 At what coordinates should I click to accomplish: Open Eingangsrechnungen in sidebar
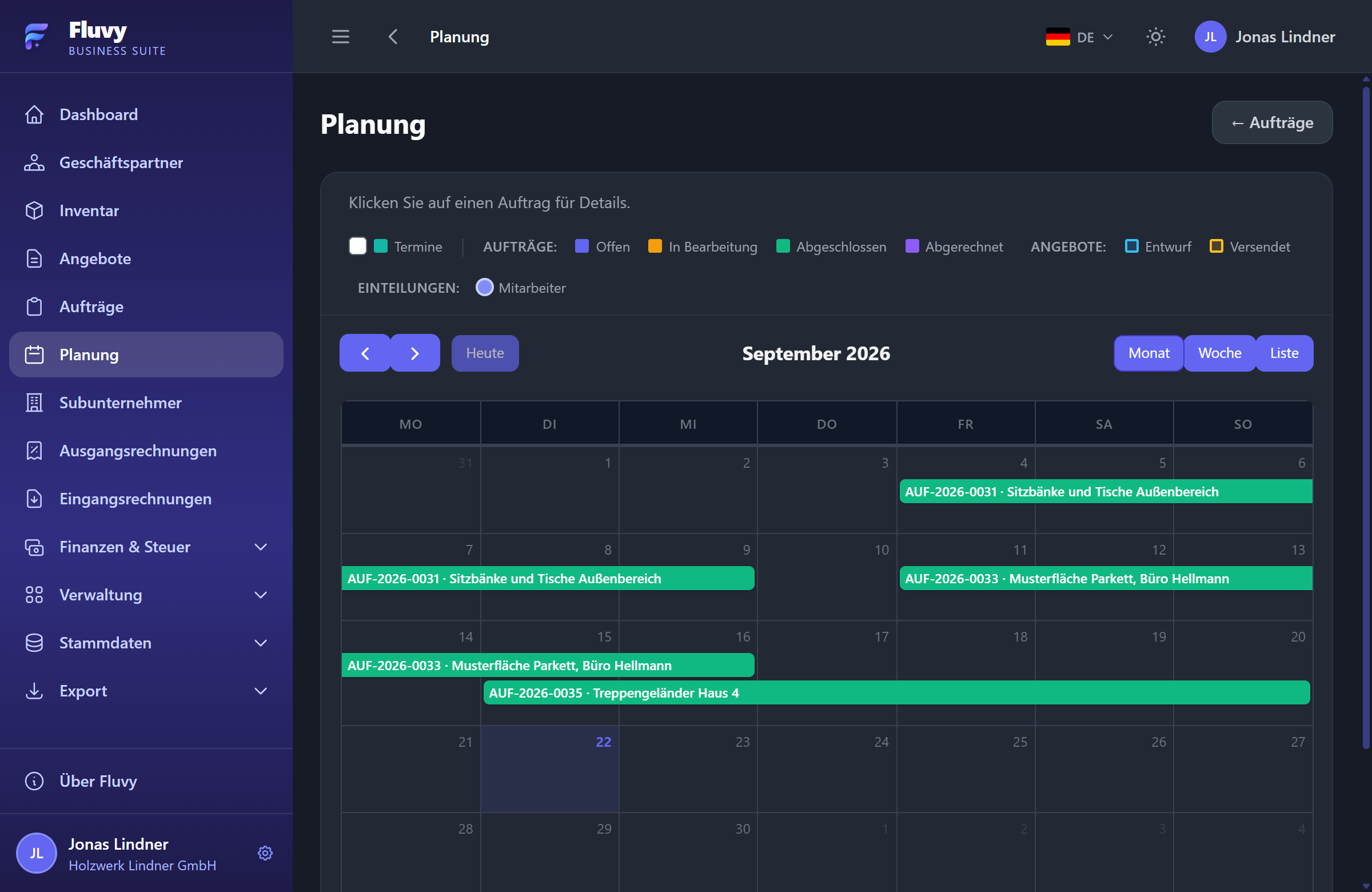146,498
